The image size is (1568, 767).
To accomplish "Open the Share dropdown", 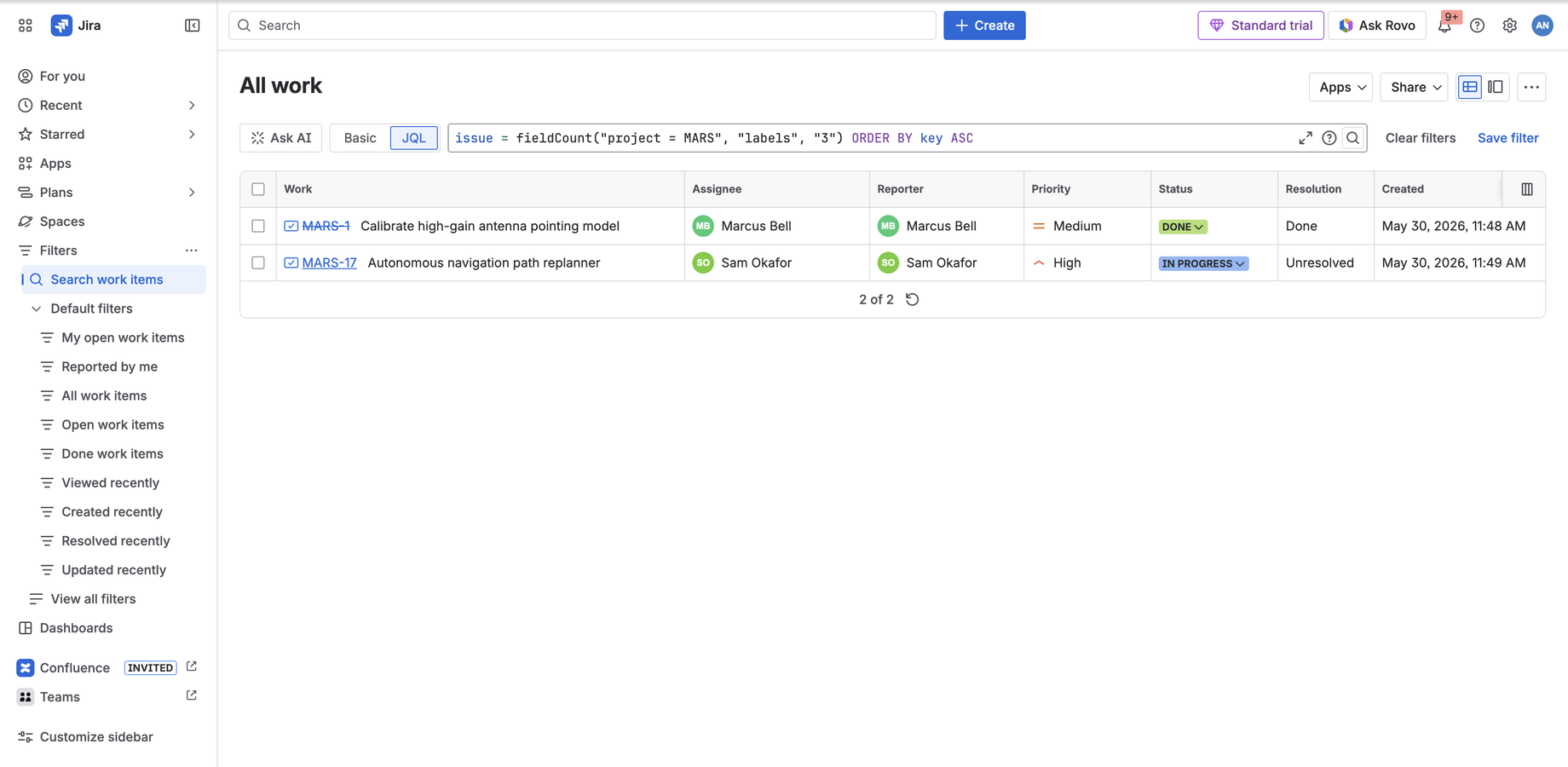I will tap(1415, 87).
